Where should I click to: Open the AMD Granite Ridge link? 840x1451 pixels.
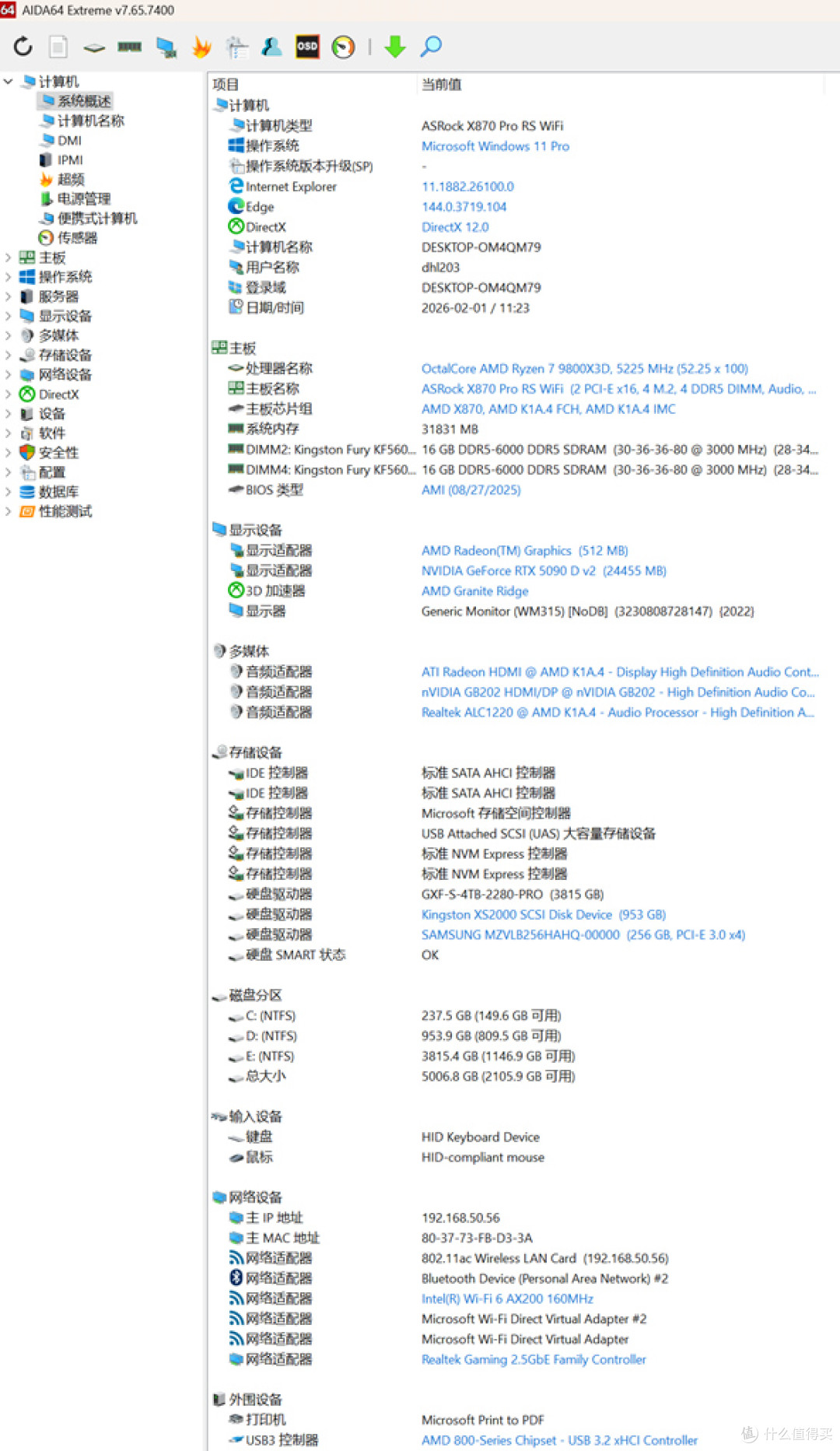coord(474,591)
